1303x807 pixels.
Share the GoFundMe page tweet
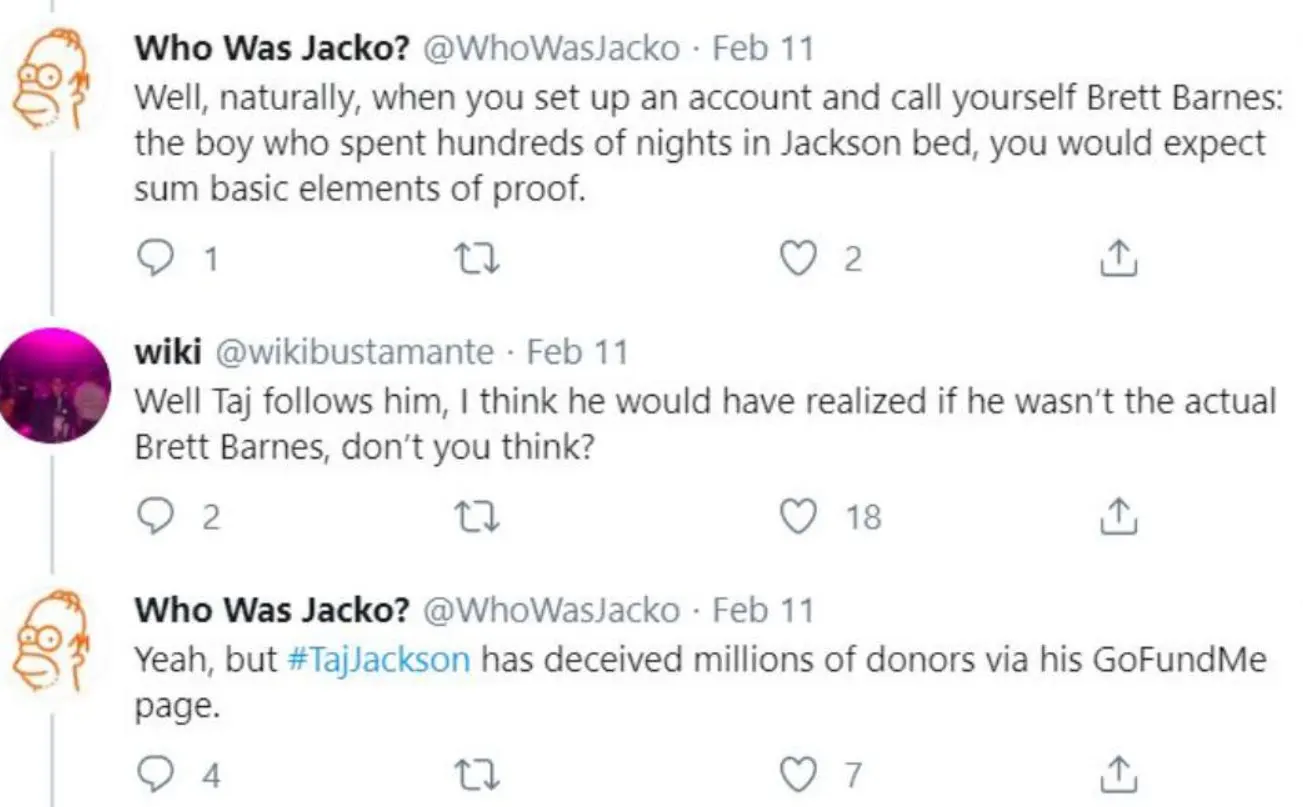click(1118, 774)
